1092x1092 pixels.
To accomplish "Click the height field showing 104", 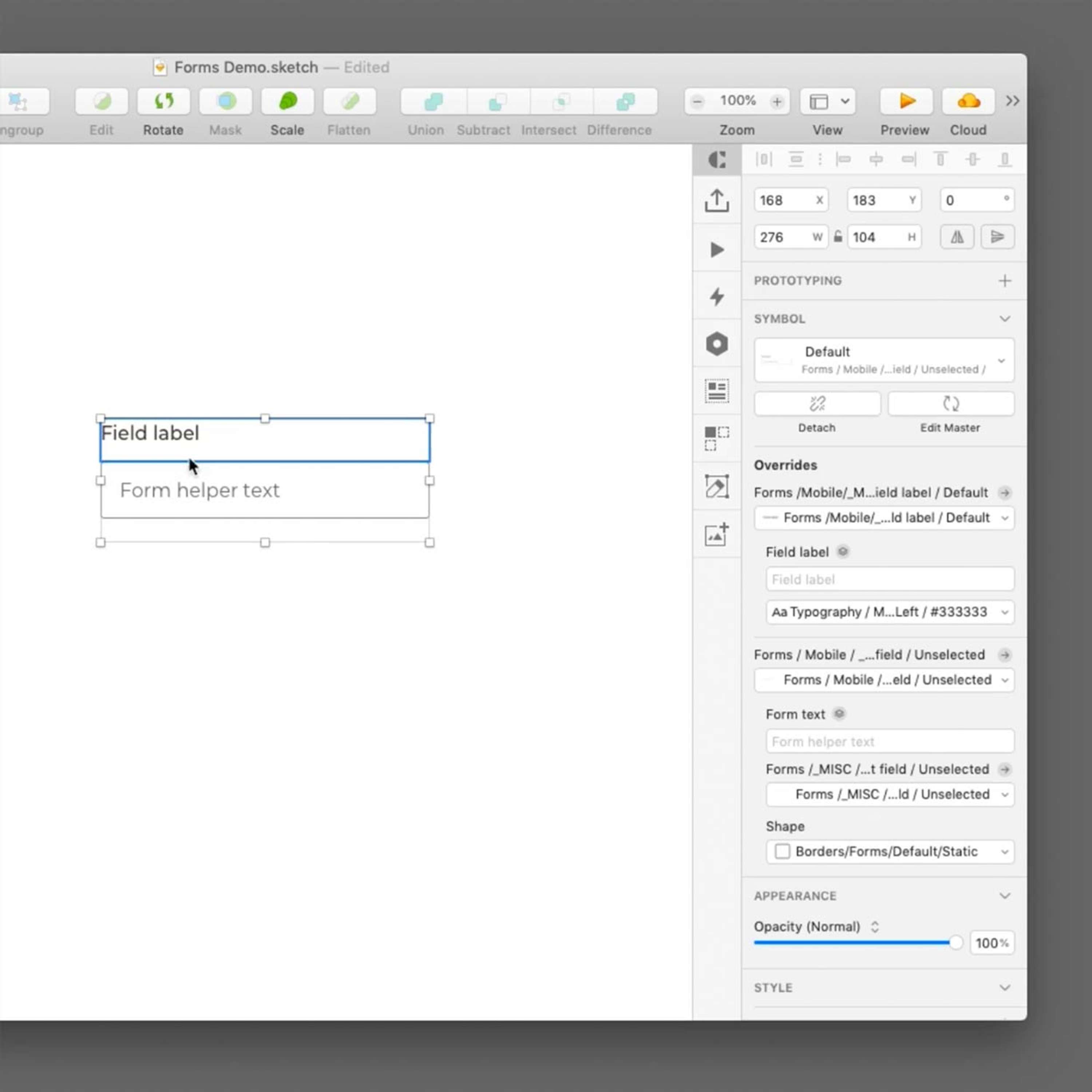I will point(884,237).
